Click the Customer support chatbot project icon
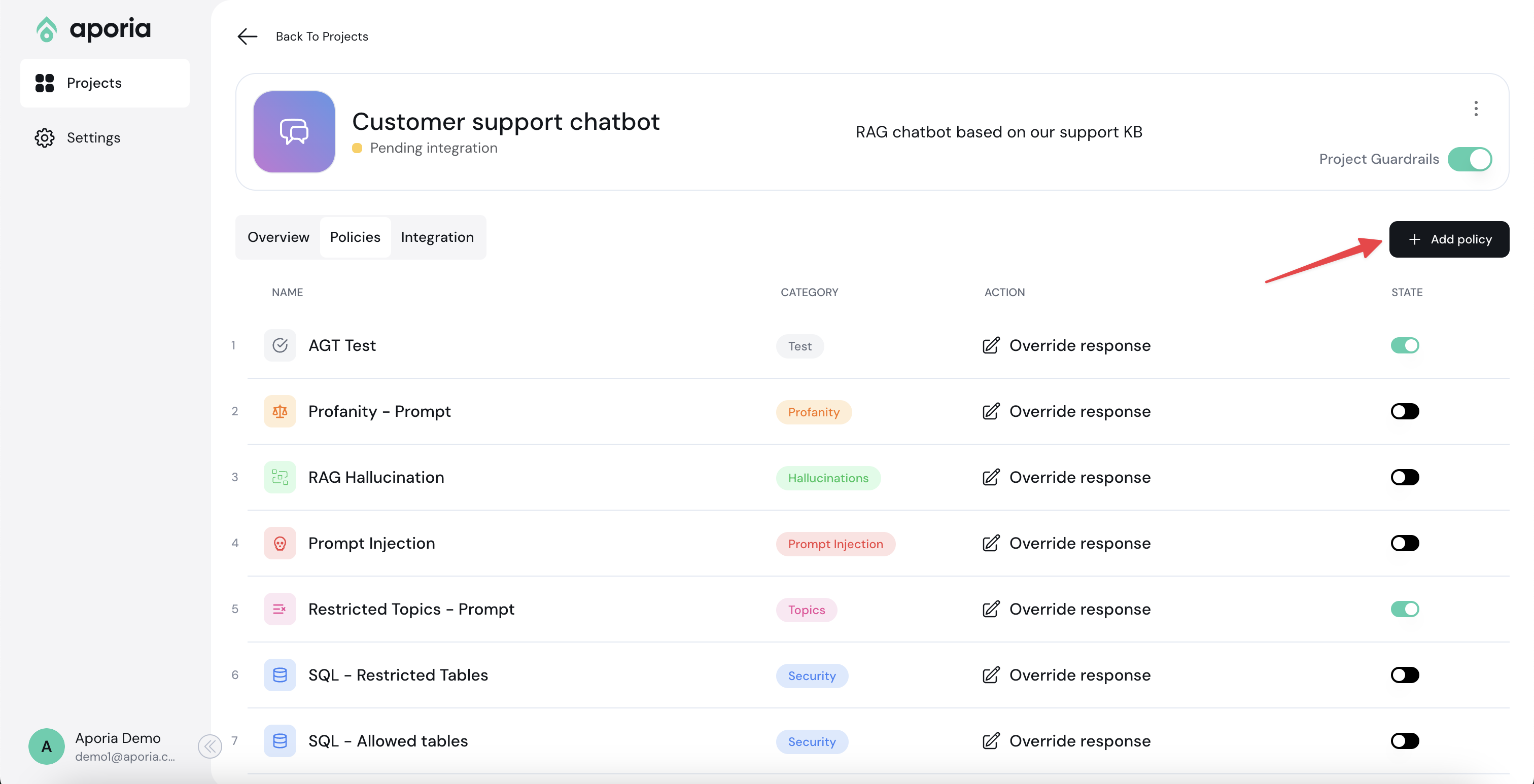The image size is (1534, 784). tap(294, 131)
